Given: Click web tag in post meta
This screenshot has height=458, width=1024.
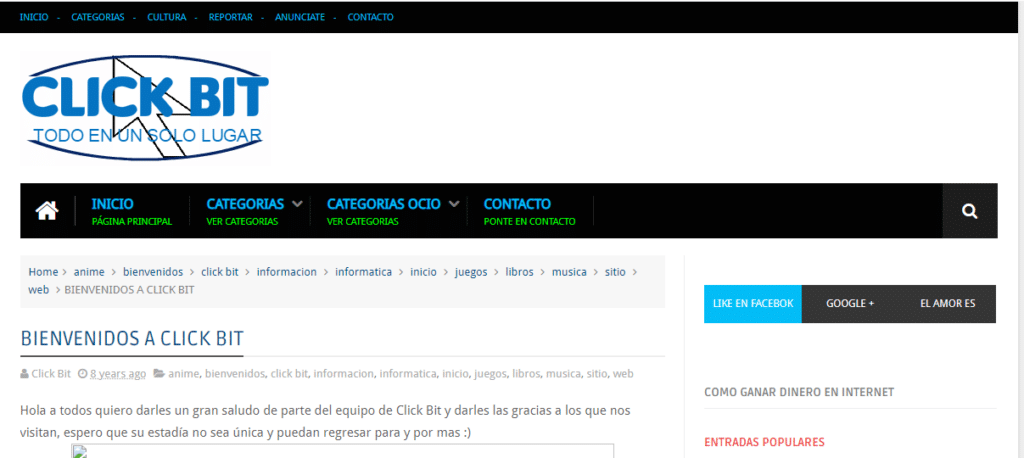Looking at the screenshot, I should tap(623, 374).
